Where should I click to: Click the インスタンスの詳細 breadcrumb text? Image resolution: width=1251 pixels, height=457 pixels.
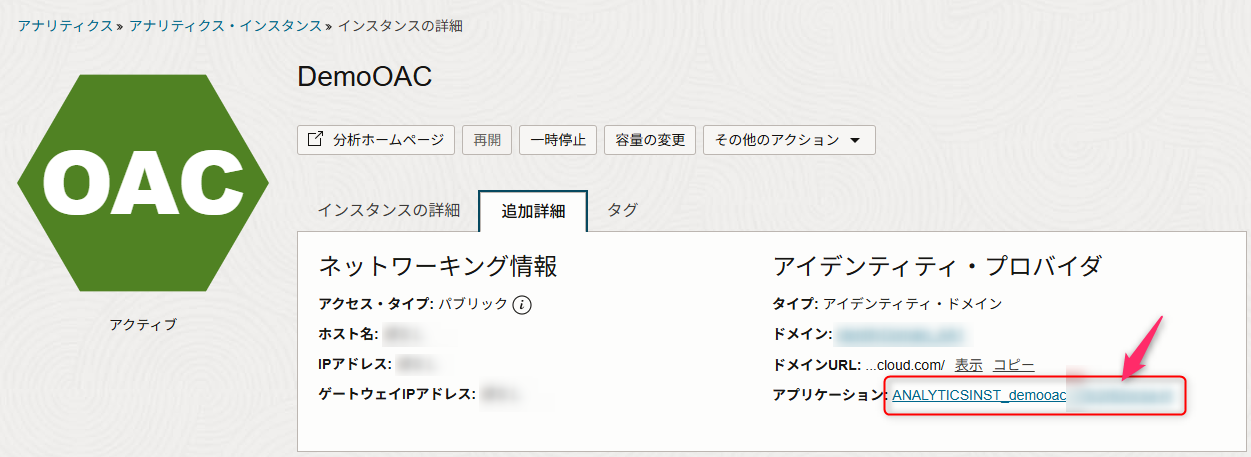click(400, 25)
